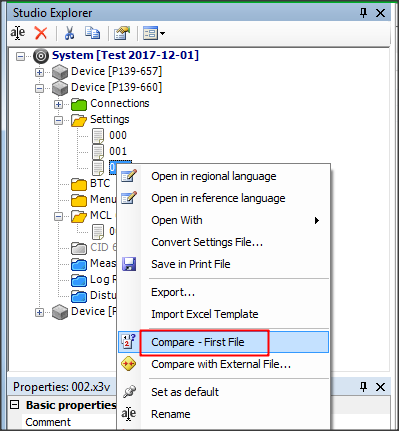Select the System [Test 2017-12-01] node
The width and height of the screenshot is (399, 431).
click(x=125, y=55)
